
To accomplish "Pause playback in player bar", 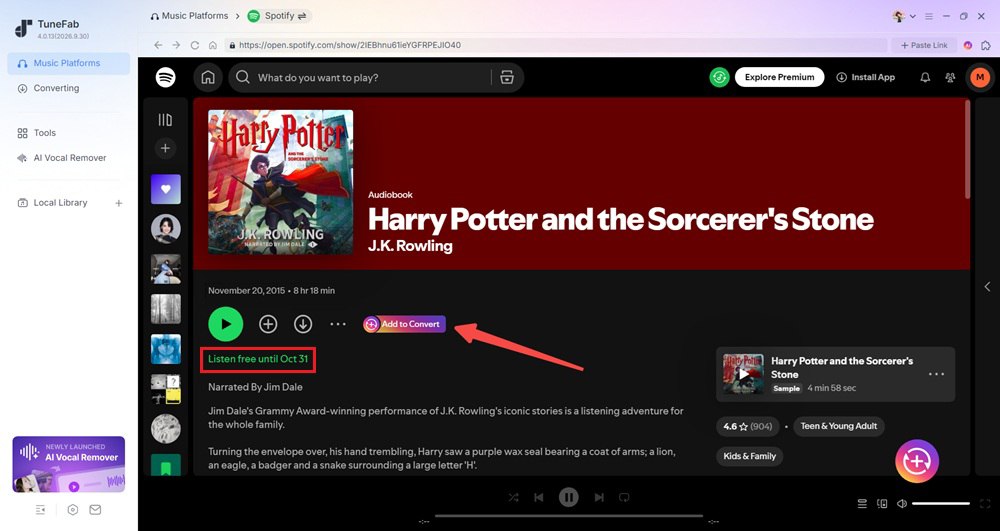I will [568, 497].
